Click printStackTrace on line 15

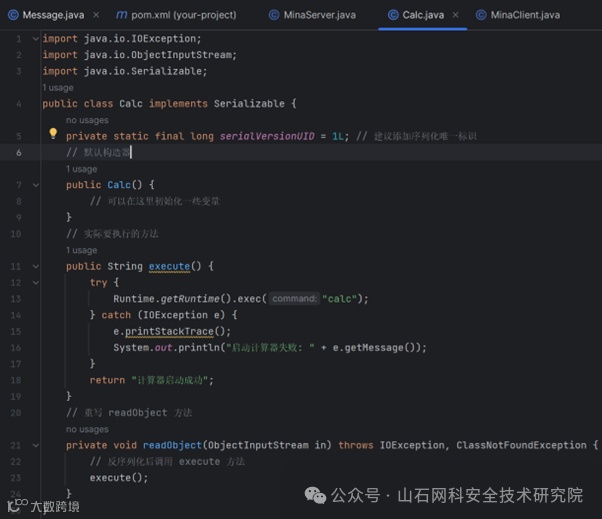click(x=169, y=331)
